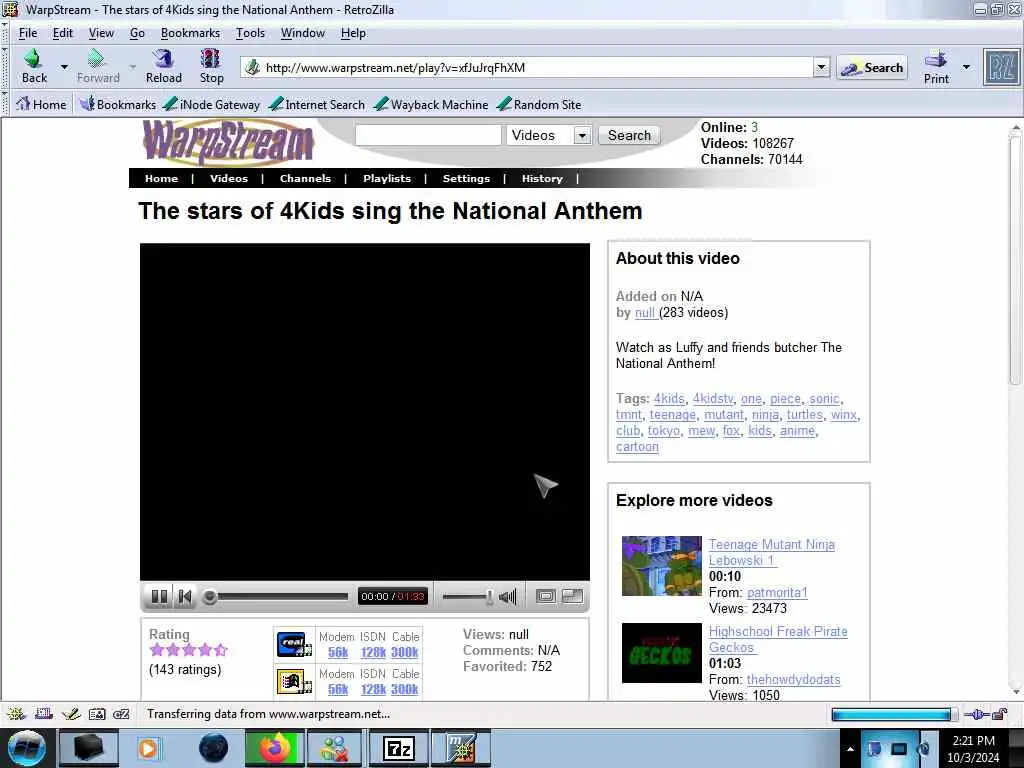This screenshot has width=1024, height=768.
Task: Click the security lock icon in the status bar
Action: [x=1000, y=714]
